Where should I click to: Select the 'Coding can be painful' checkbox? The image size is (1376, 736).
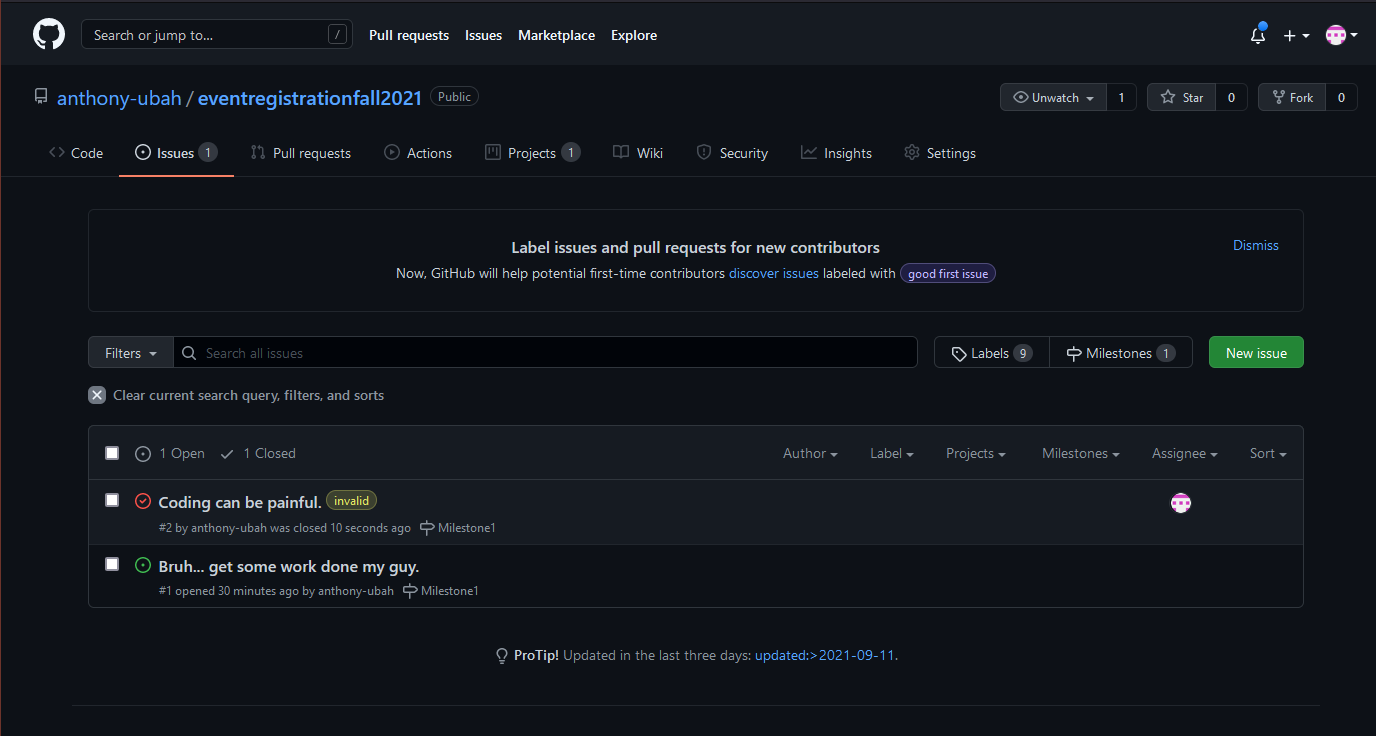(x=112, y=500)
